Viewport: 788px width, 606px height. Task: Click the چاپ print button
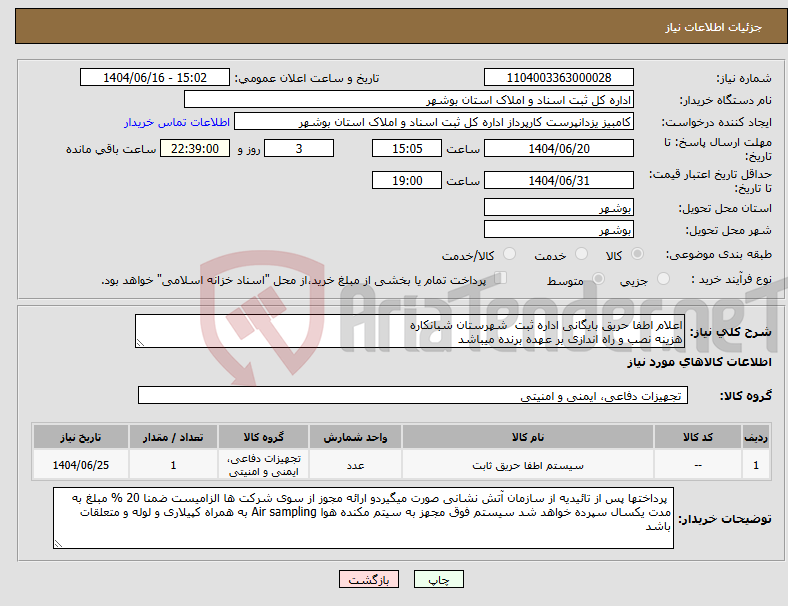pos(439,579)
